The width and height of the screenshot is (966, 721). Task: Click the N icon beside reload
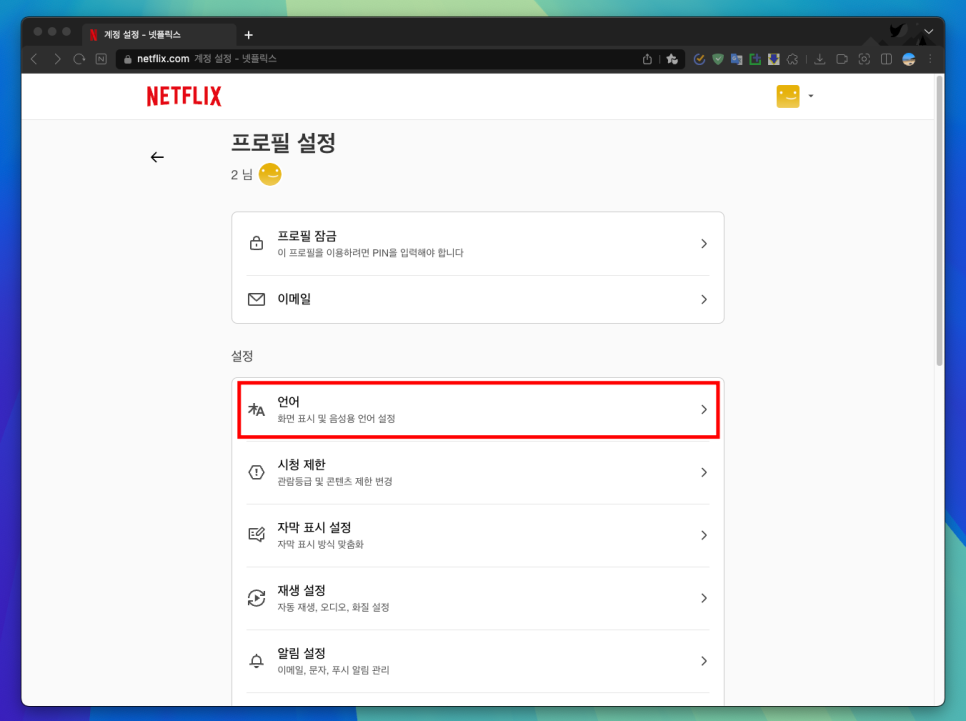(x=101, y=59)
